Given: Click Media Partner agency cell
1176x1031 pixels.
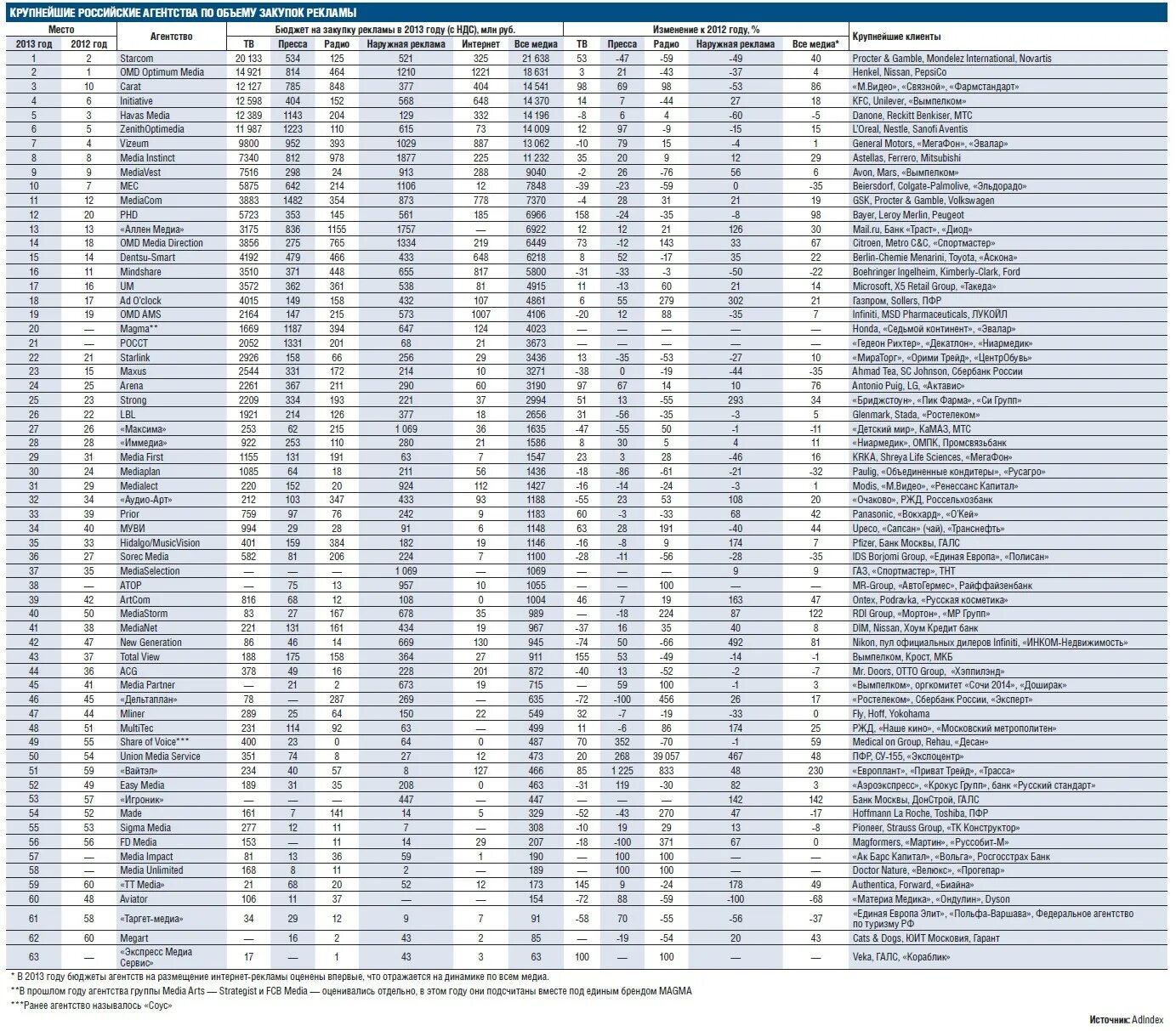Looking at the screenshot, I should (147, 685).
